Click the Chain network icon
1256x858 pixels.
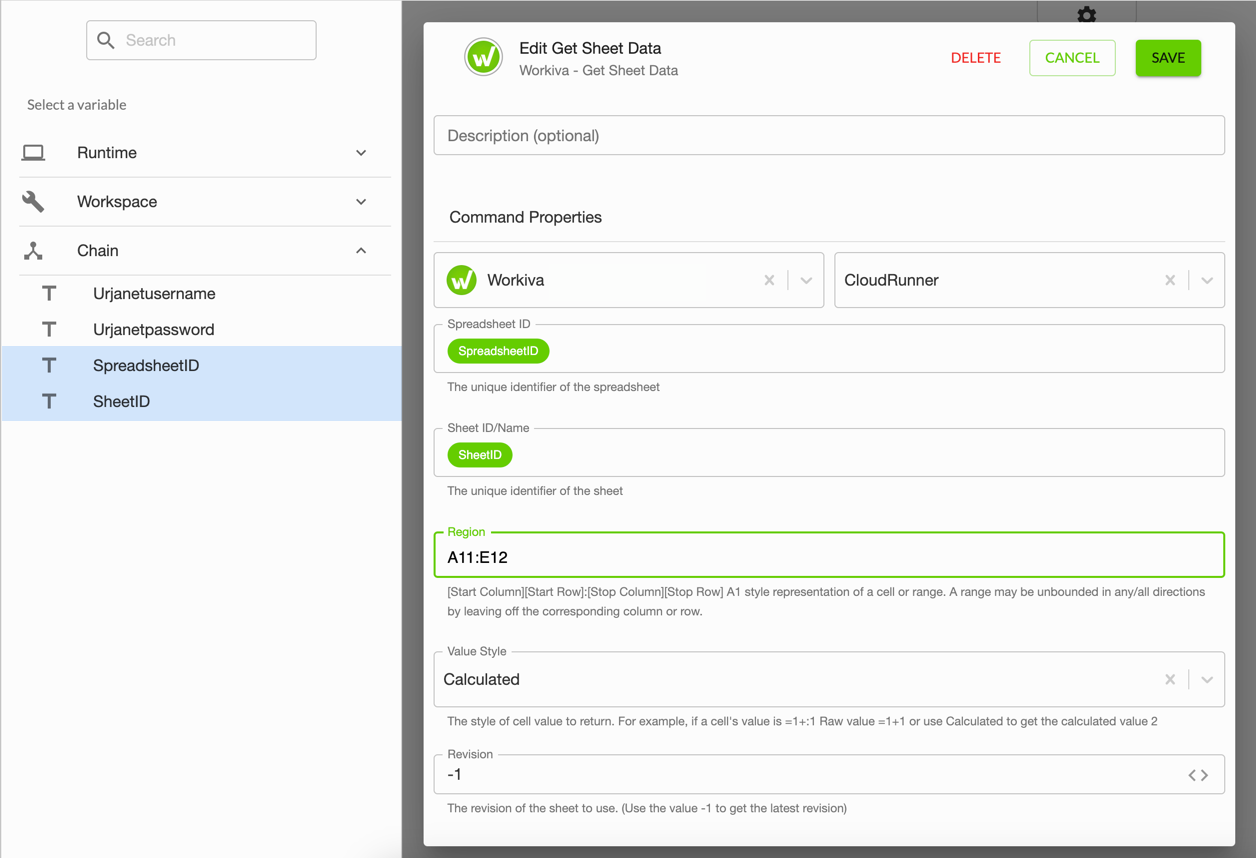[x=33, y=251]
